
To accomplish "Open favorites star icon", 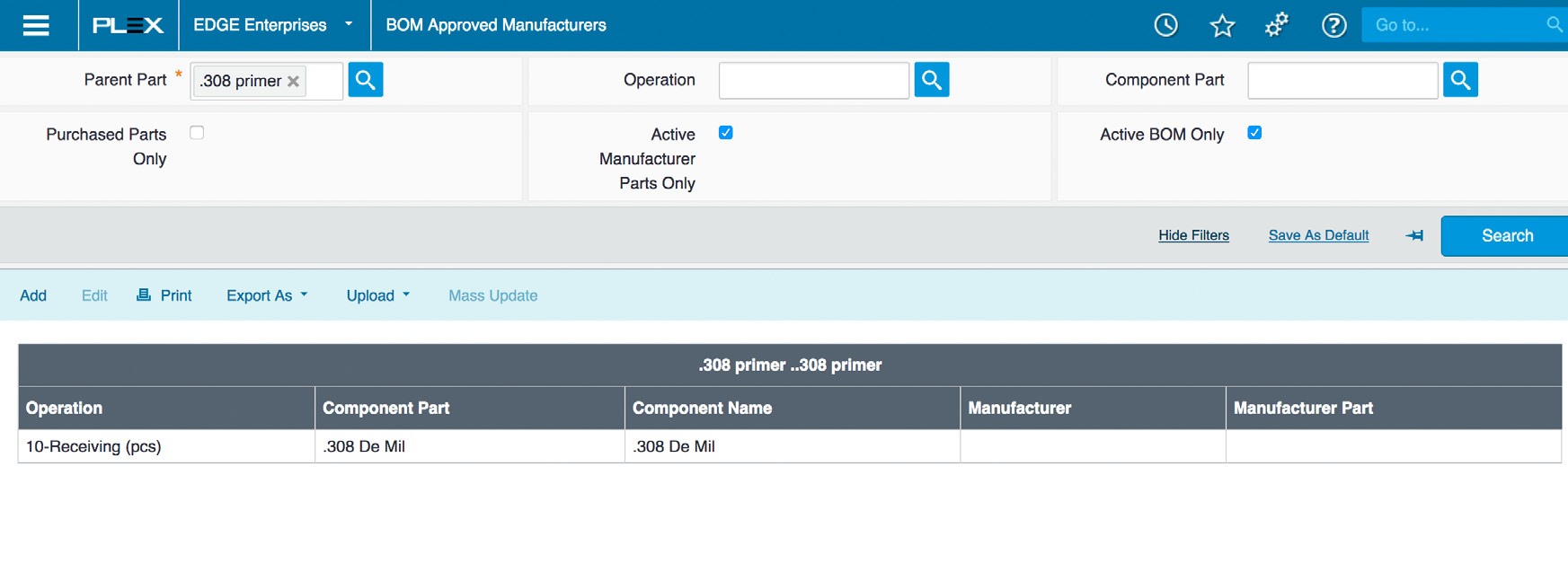I will tap(1222, 25).
